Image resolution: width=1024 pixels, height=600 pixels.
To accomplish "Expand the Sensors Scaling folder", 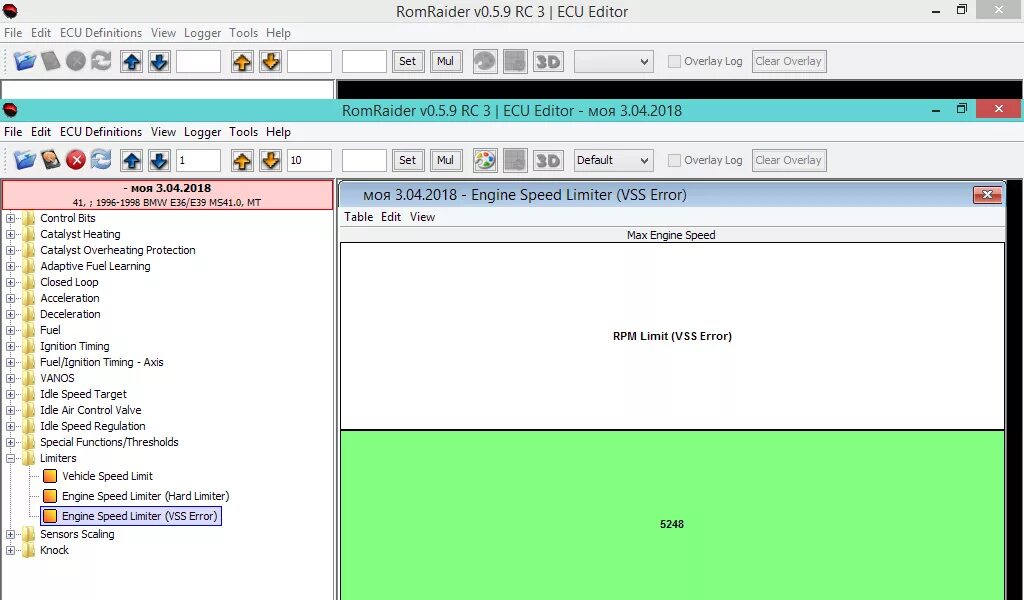I will coord(10,534).
